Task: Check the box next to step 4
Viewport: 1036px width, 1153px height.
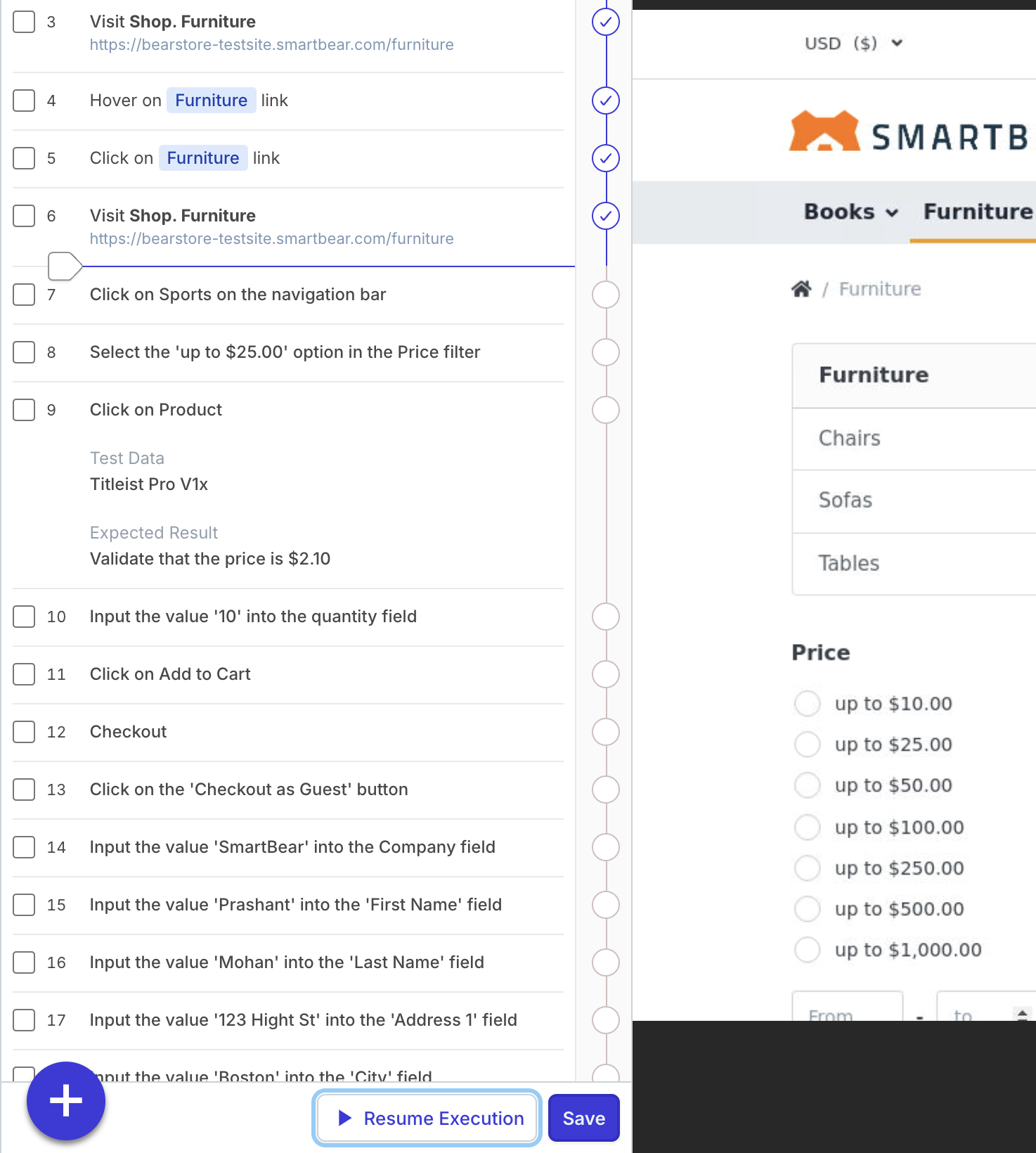Action: [24, 101]
